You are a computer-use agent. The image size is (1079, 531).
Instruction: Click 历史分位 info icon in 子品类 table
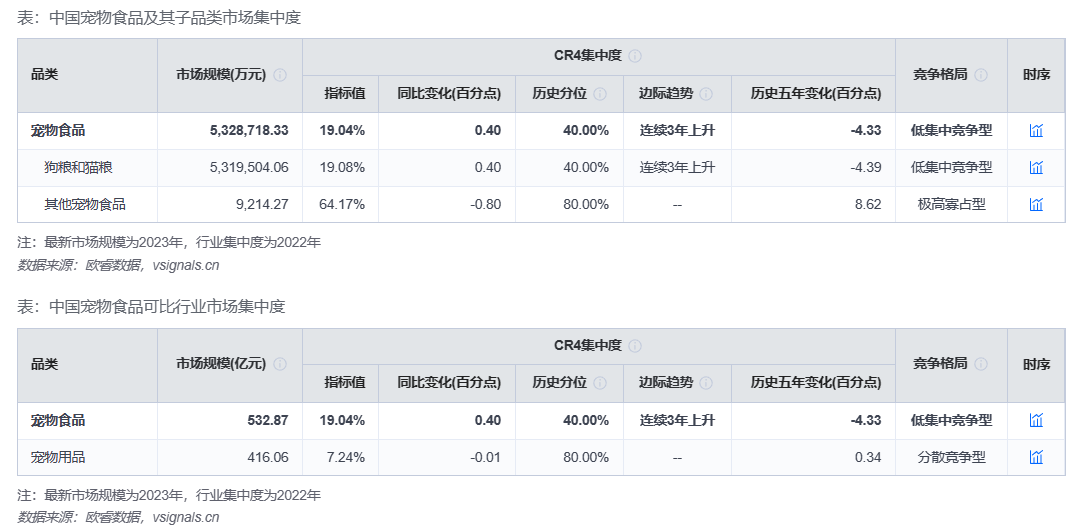coord(600,94)
